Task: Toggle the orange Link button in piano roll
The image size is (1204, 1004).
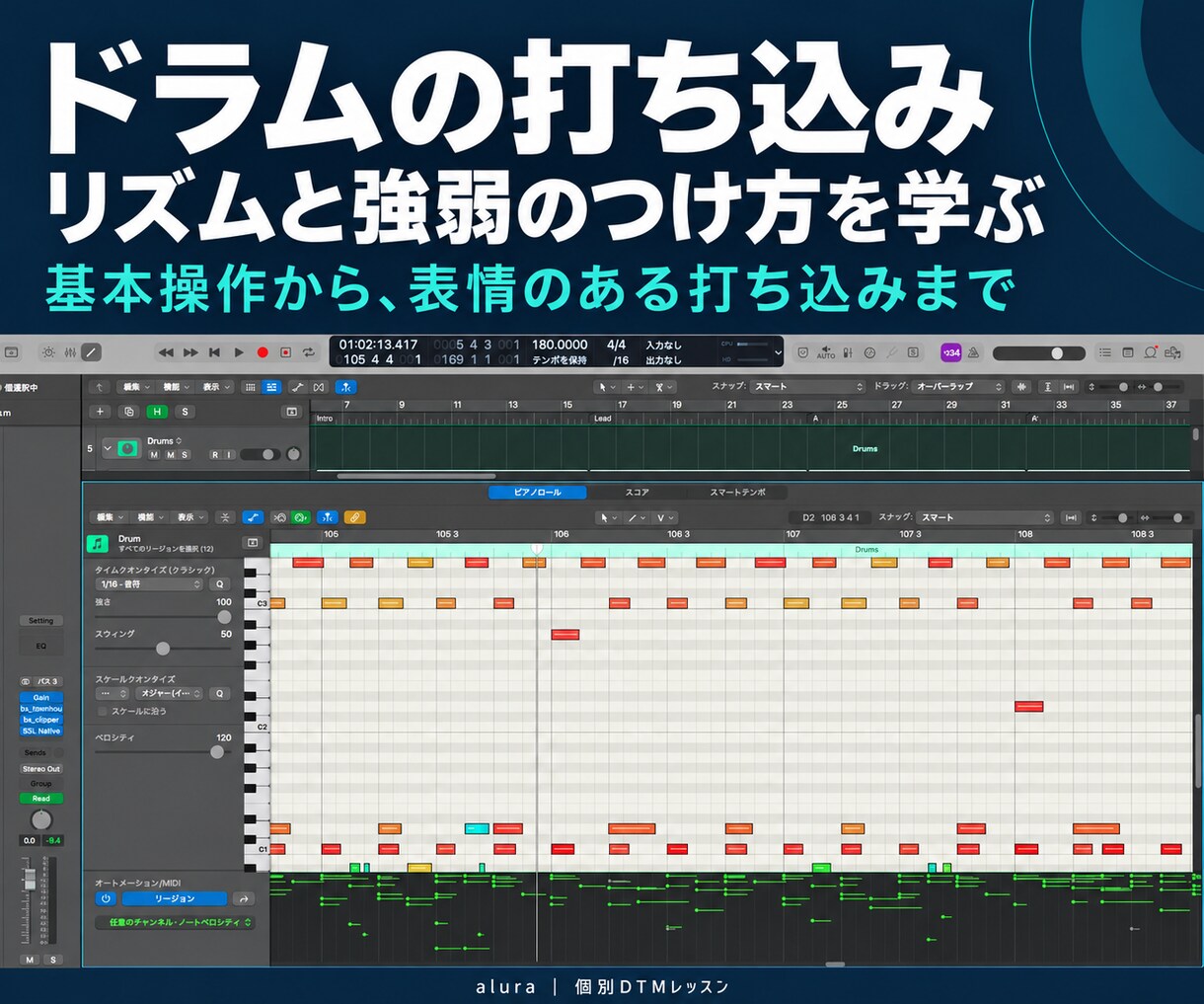Action: pyautogui.click(x=354, y=517)
